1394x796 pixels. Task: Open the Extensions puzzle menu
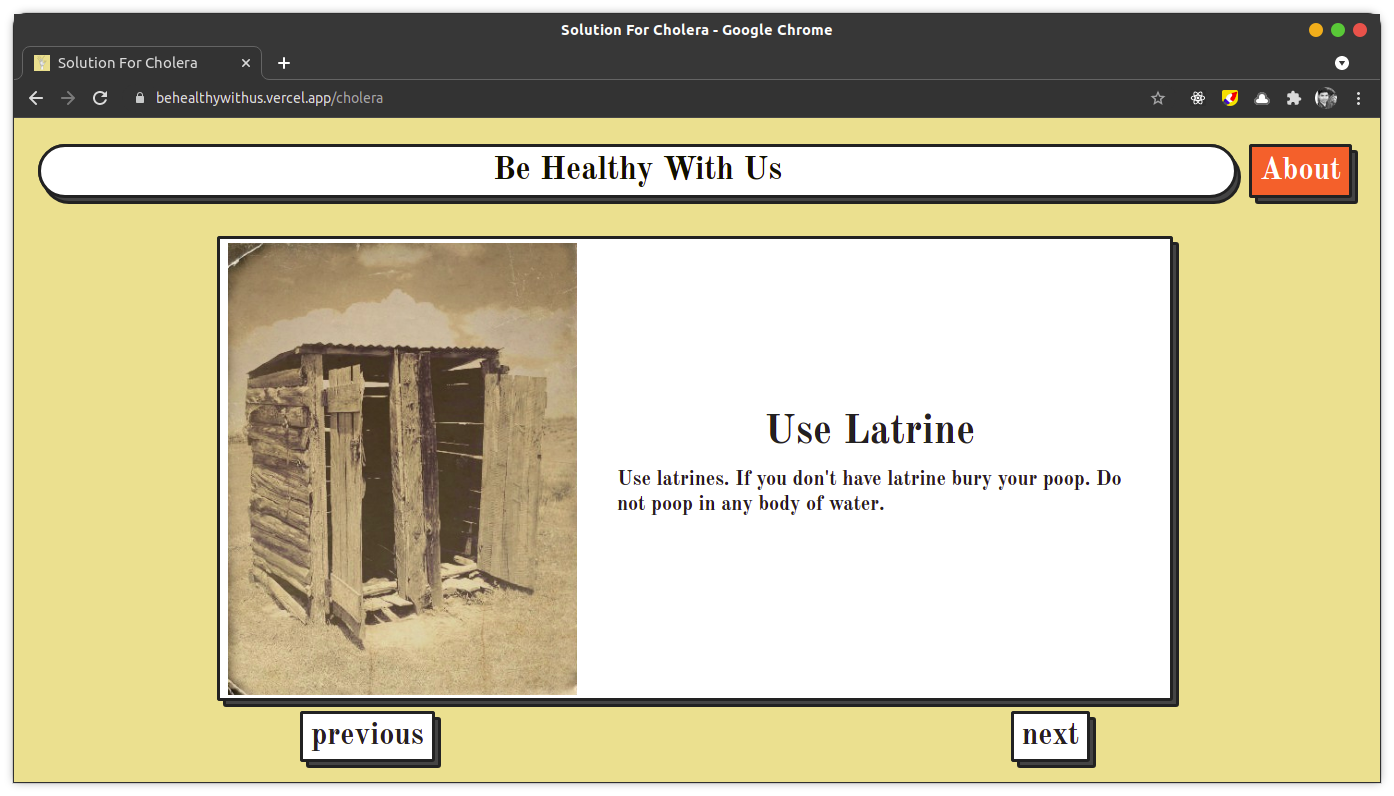1294,98
